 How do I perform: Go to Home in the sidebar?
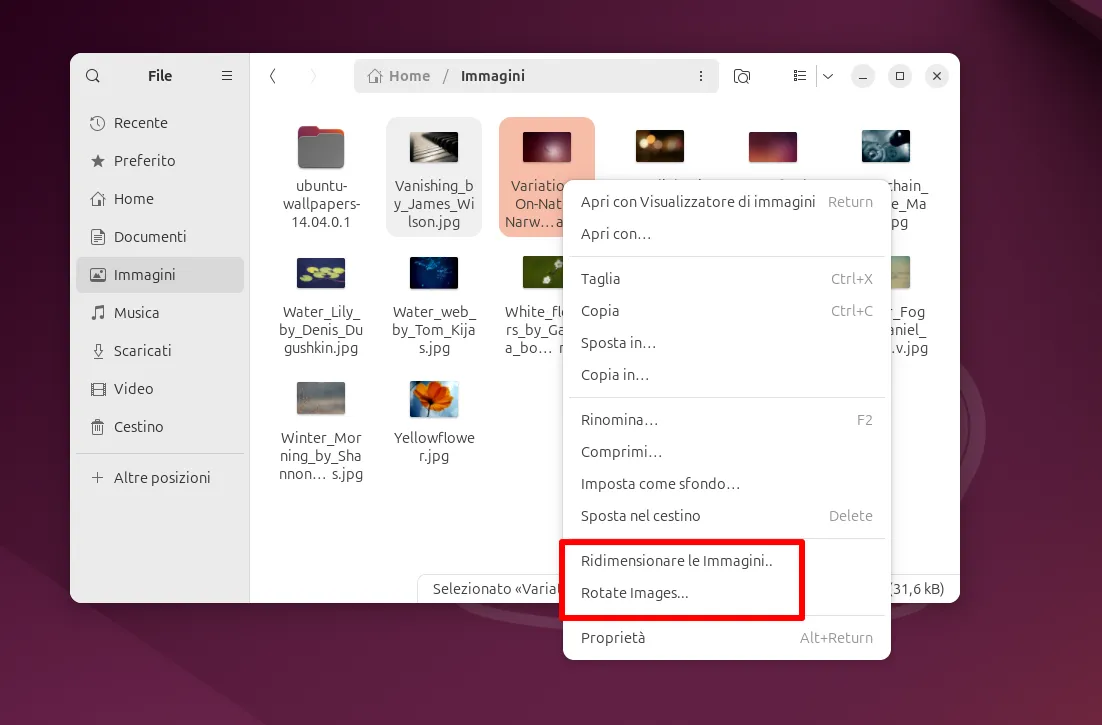tap(160, 199)
